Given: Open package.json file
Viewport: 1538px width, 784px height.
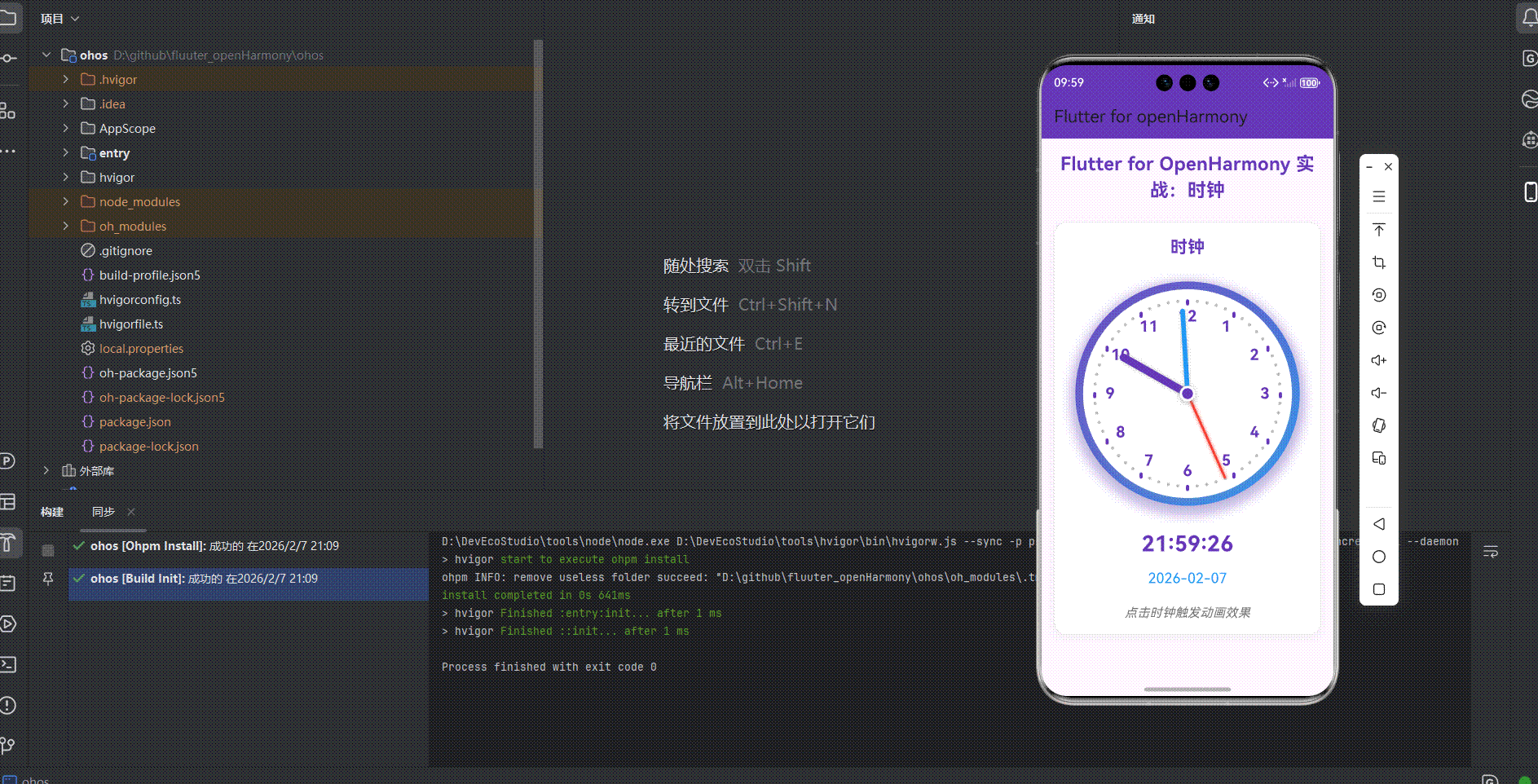Looking at the screenshot, I should coord(134,421).
